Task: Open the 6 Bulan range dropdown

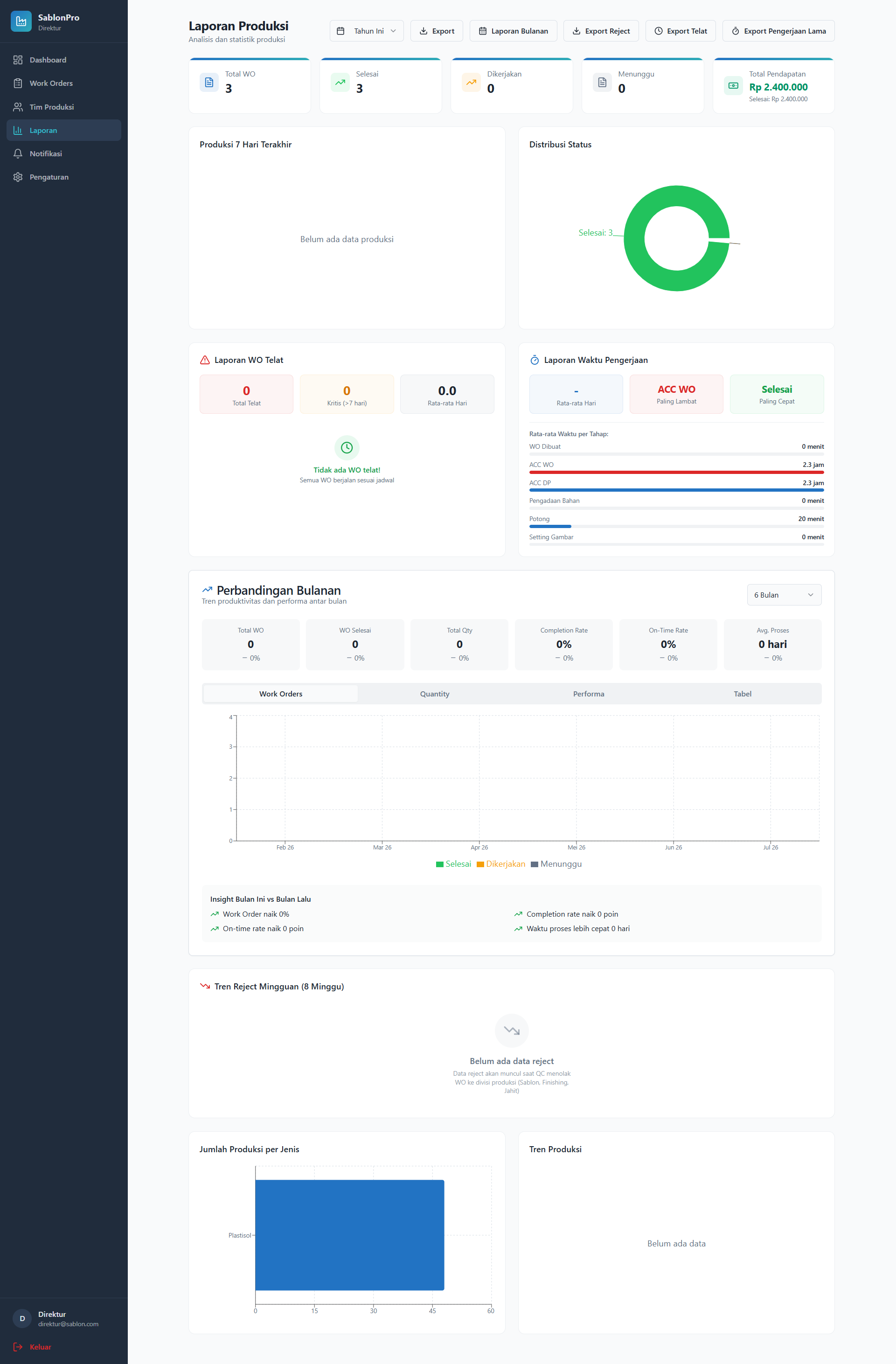Action: pos(784,595)
